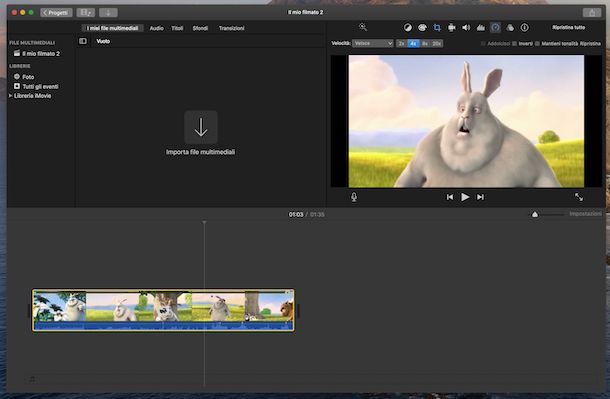This screenshot has width=610, height=399.
Task: Toggle the sidebar visibility icon next to Vuoto
Action: [x=83, y=41]
